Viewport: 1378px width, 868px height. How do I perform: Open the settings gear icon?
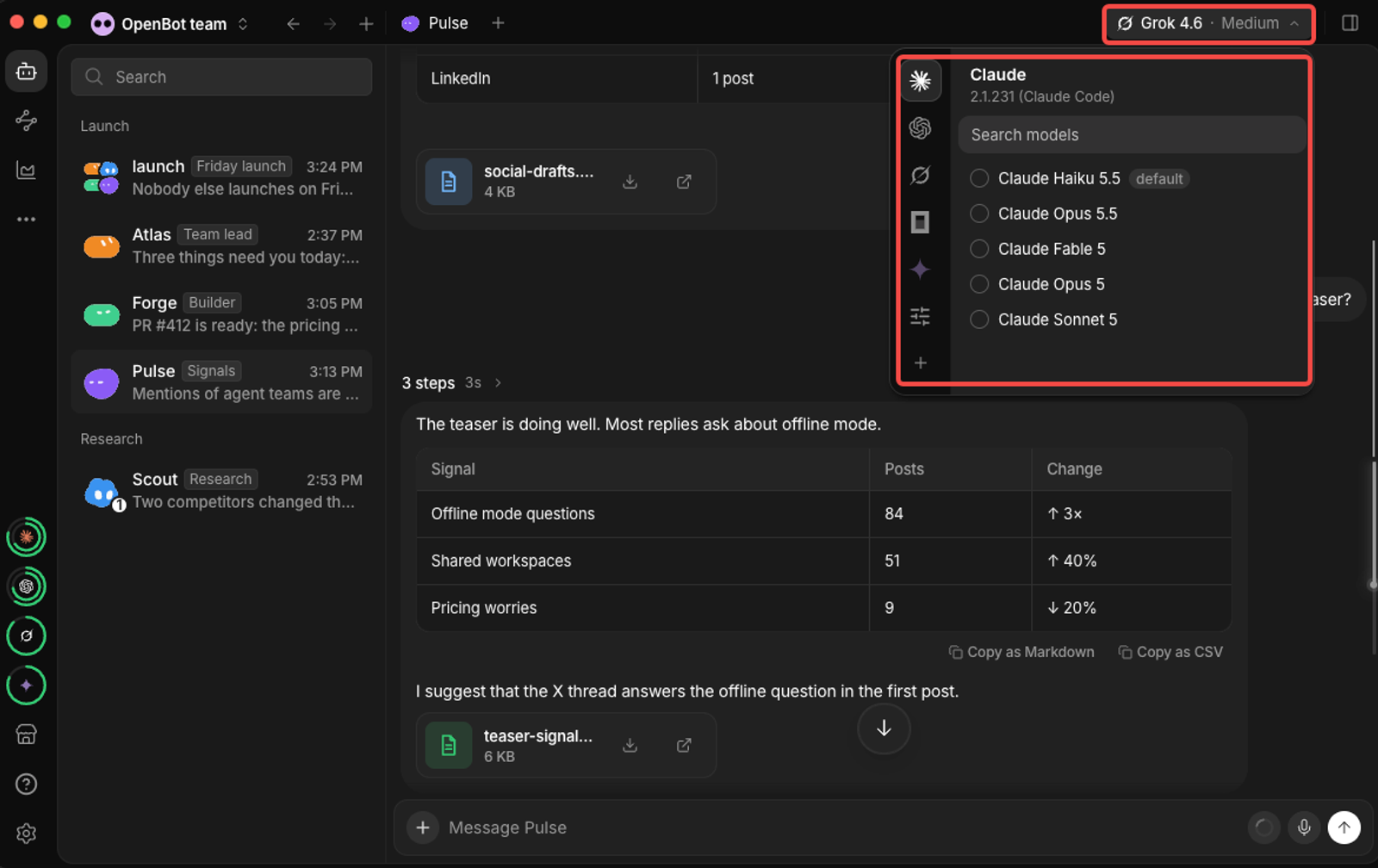27,834
